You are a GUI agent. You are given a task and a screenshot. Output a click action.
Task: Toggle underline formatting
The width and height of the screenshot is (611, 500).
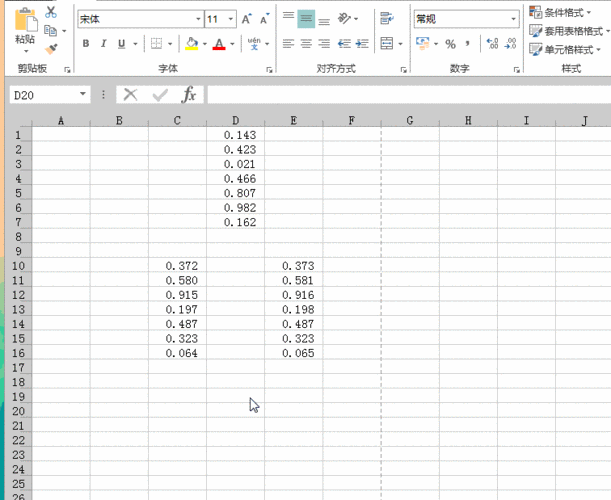point(122,43)
